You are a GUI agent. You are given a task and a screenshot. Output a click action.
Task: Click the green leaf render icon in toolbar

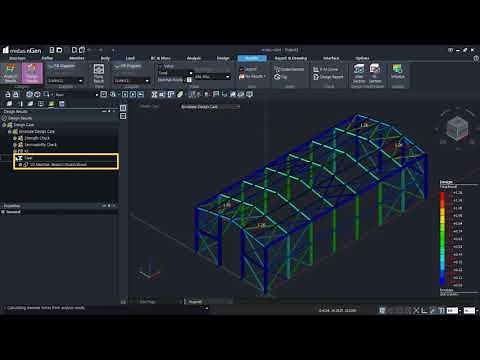point(180,94)
